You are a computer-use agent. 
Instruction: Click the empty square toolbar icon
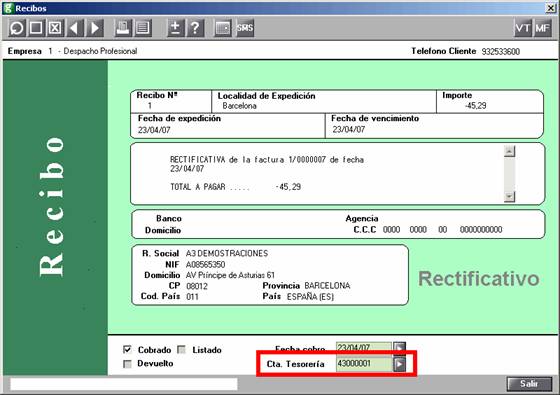coord(36,28)
